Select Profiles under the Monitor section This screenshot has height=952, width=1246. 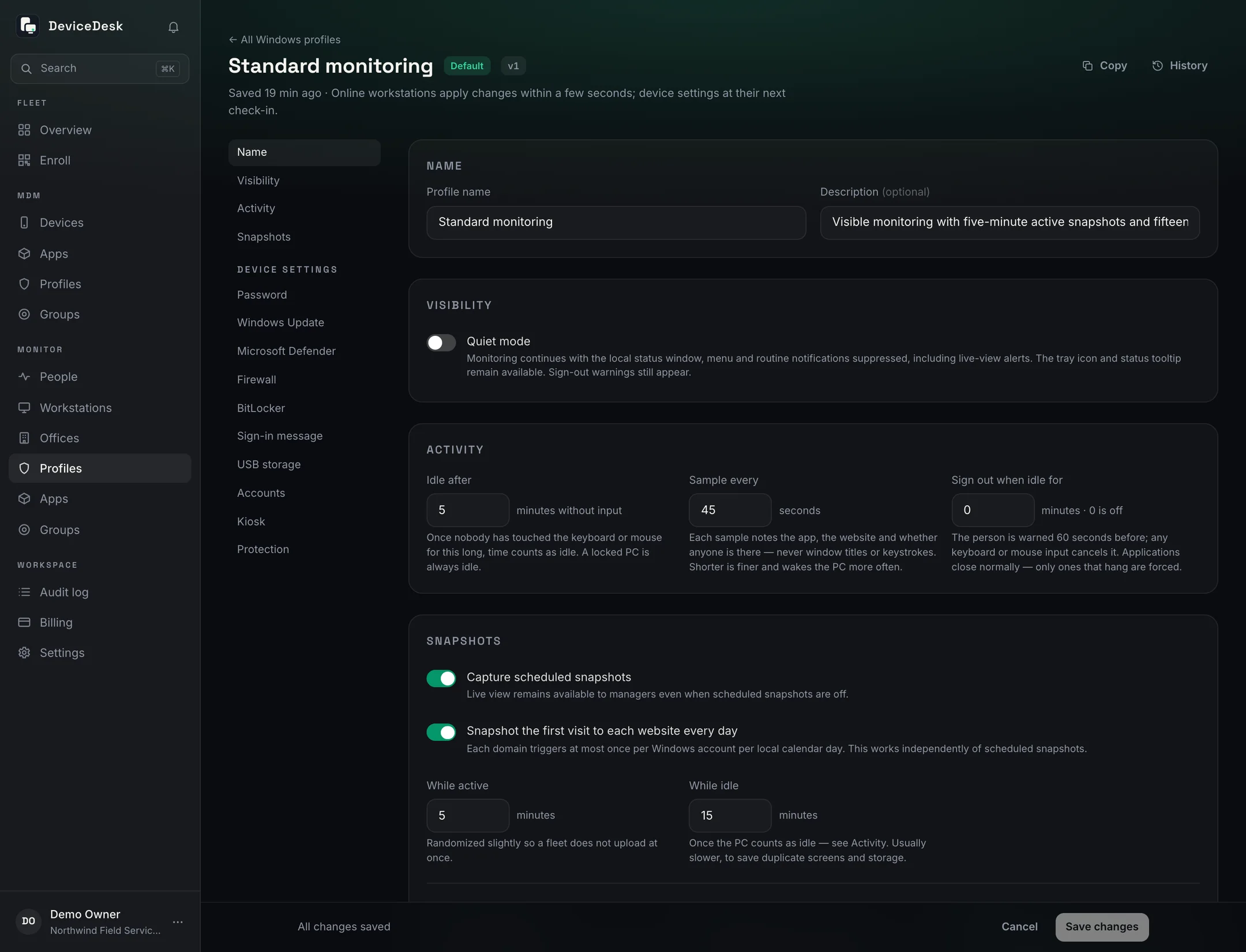[100, 468]
